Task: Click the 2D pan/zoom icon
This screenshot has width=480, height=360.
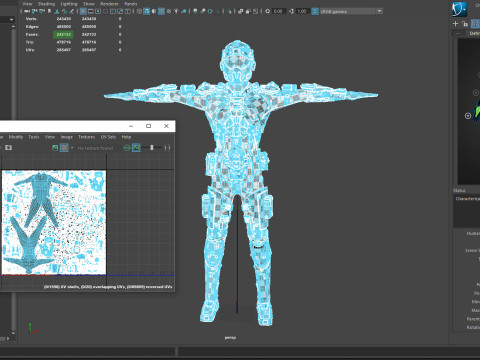Action: (x=64, y=11)
